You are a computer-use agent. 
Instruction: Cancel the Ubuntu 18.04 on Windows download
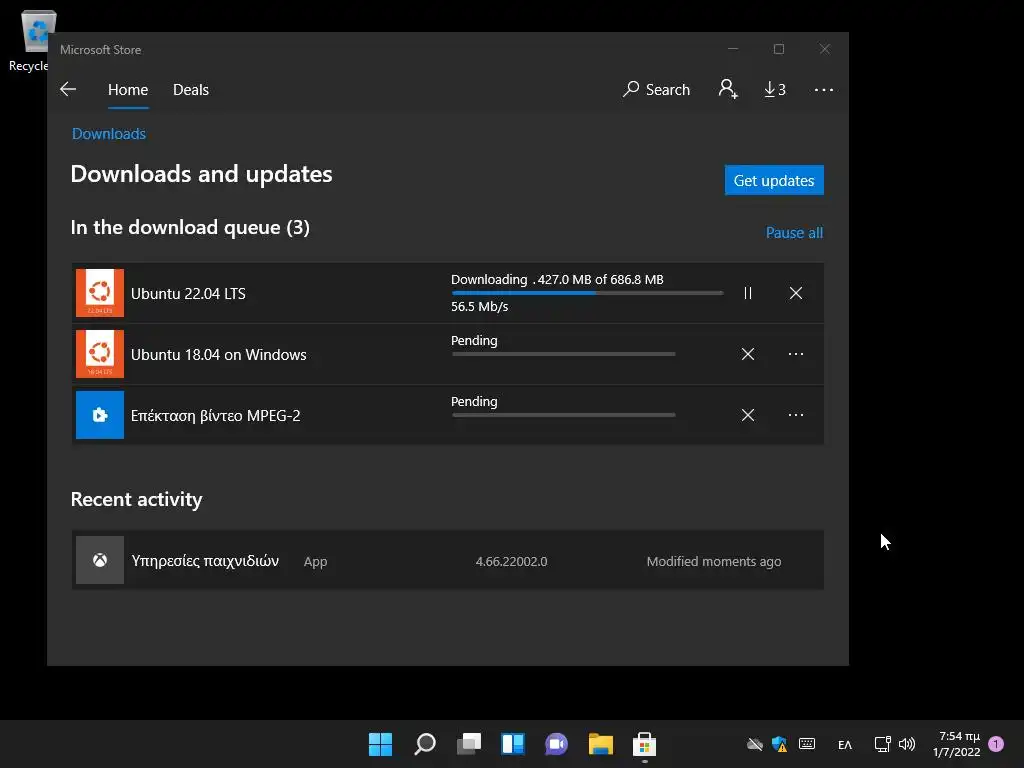tap(748, 354)
